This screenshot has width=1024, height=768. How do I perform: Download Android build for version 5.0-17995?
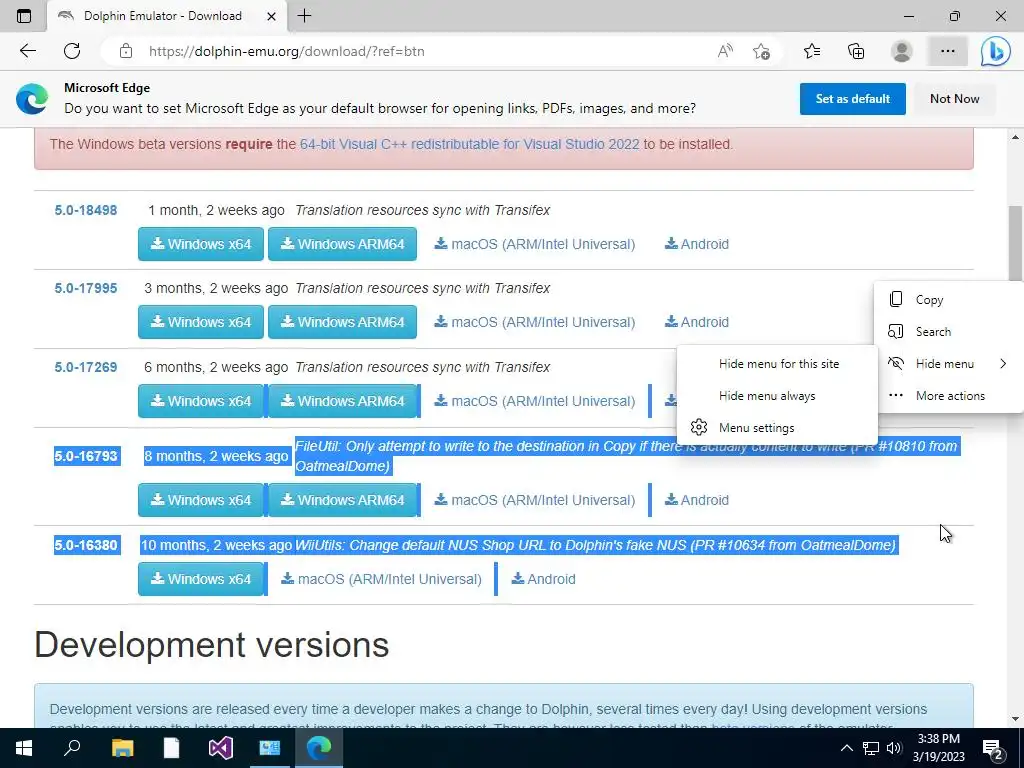[x=697, y=322]
